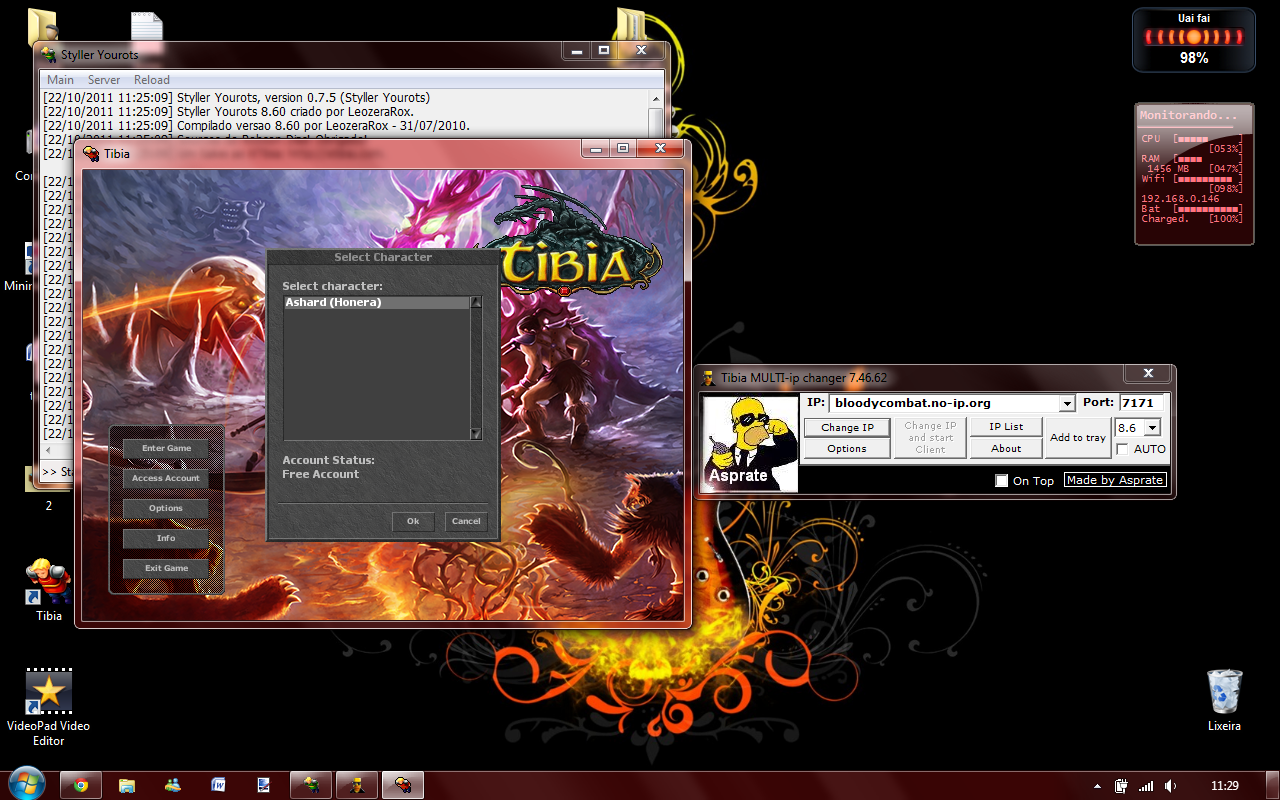
Task: Switch to Styller Yourots taskbar button
Action: (311, 785)
